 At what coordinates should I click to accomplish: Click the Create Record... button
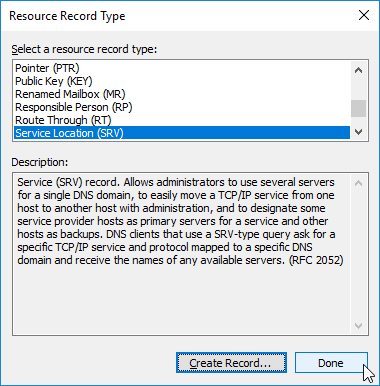231,363
